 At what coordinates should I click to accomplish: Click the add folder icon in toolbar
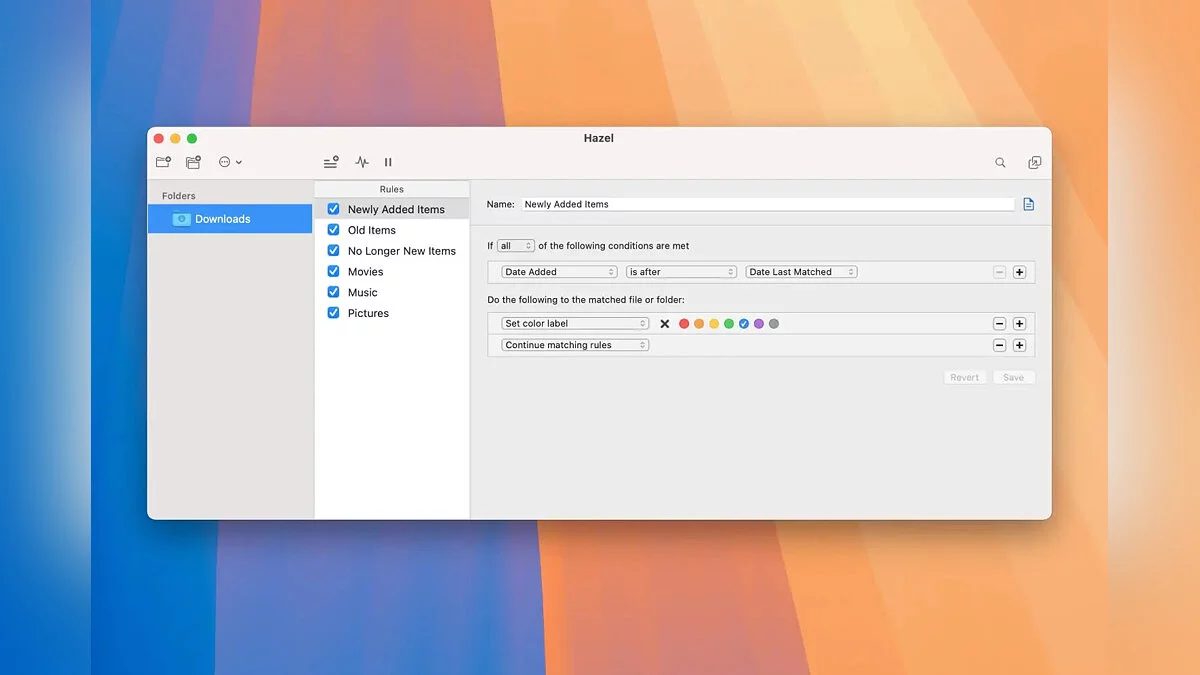point(163,162)
